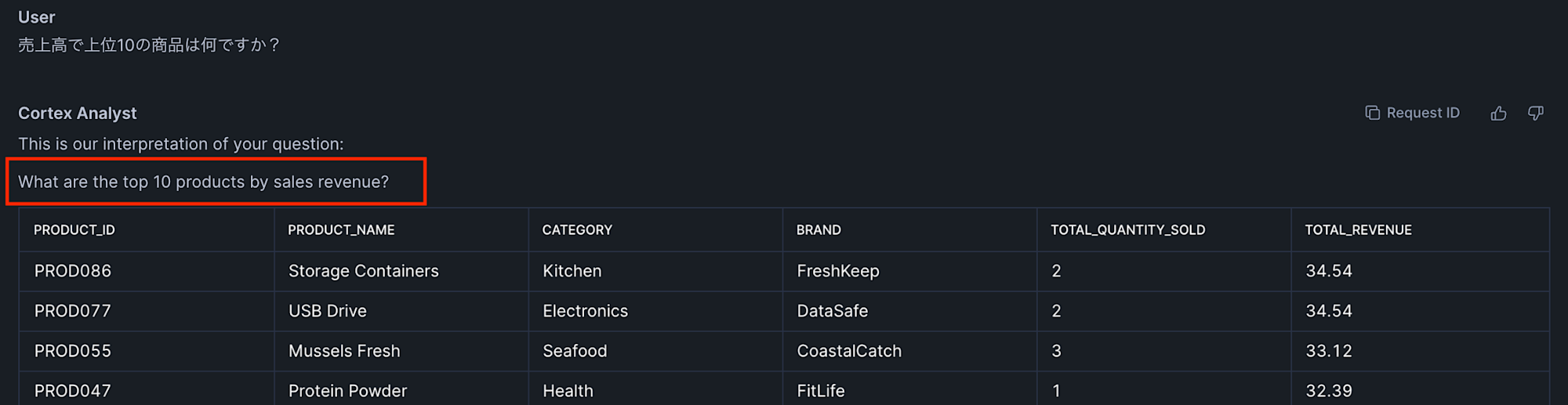Click the USB Drive product name cell
The image size is (1568, 405).
pos(401,311)
